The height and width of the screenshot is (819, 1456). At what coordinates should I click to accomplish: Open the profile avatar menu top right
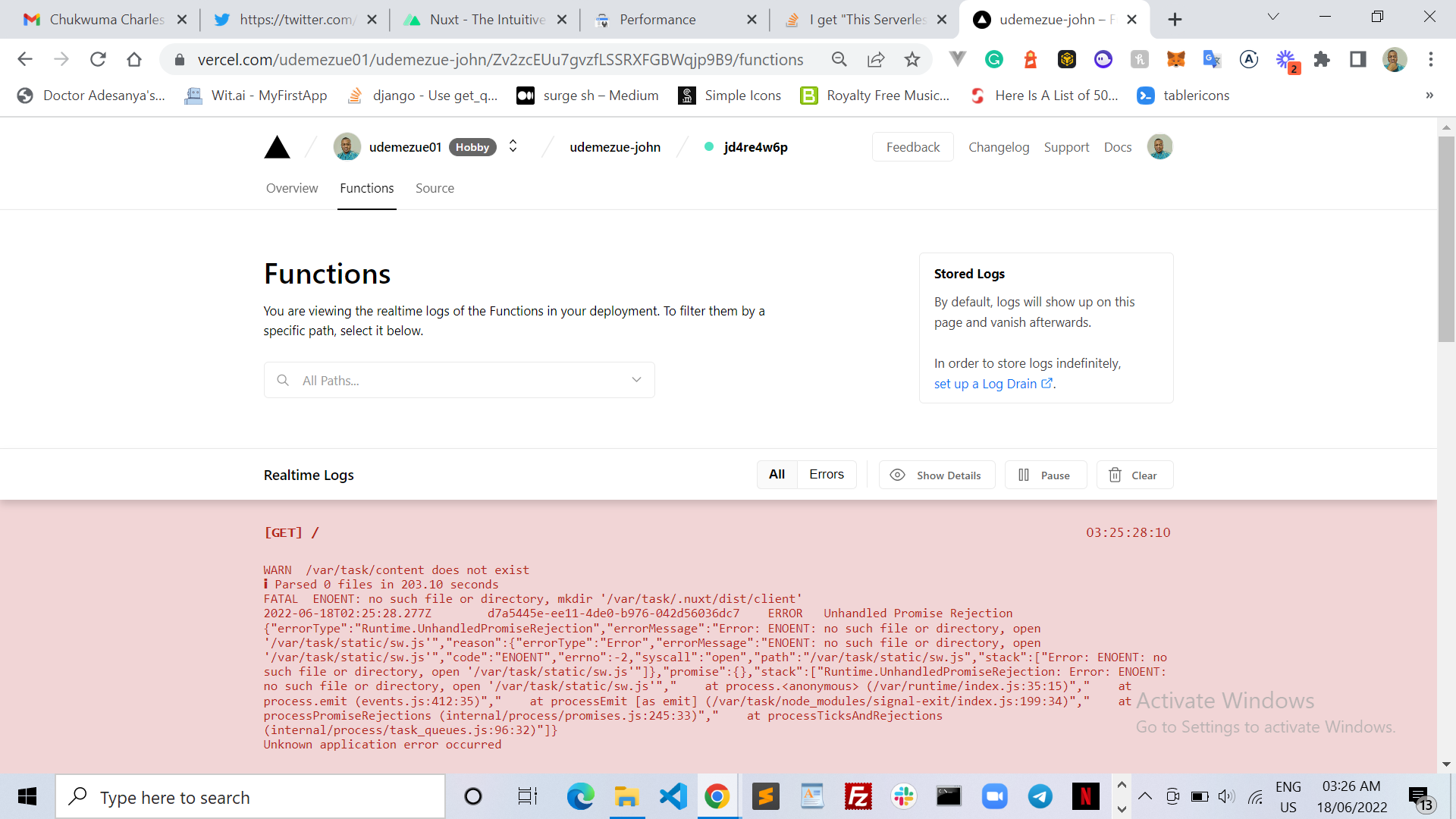tap(1159, 146)
